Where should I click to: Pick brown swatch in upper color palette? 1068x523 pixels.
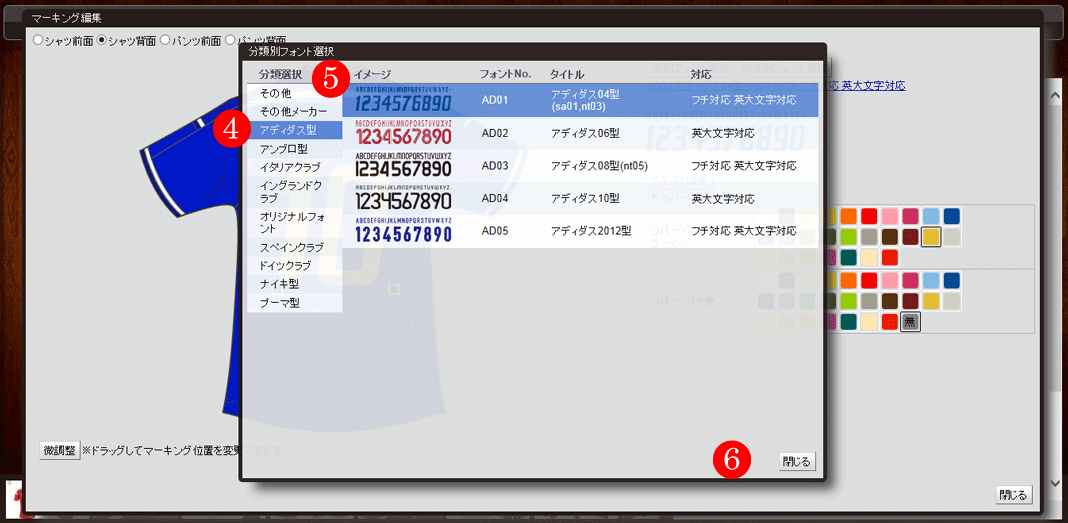pos(890,237)
